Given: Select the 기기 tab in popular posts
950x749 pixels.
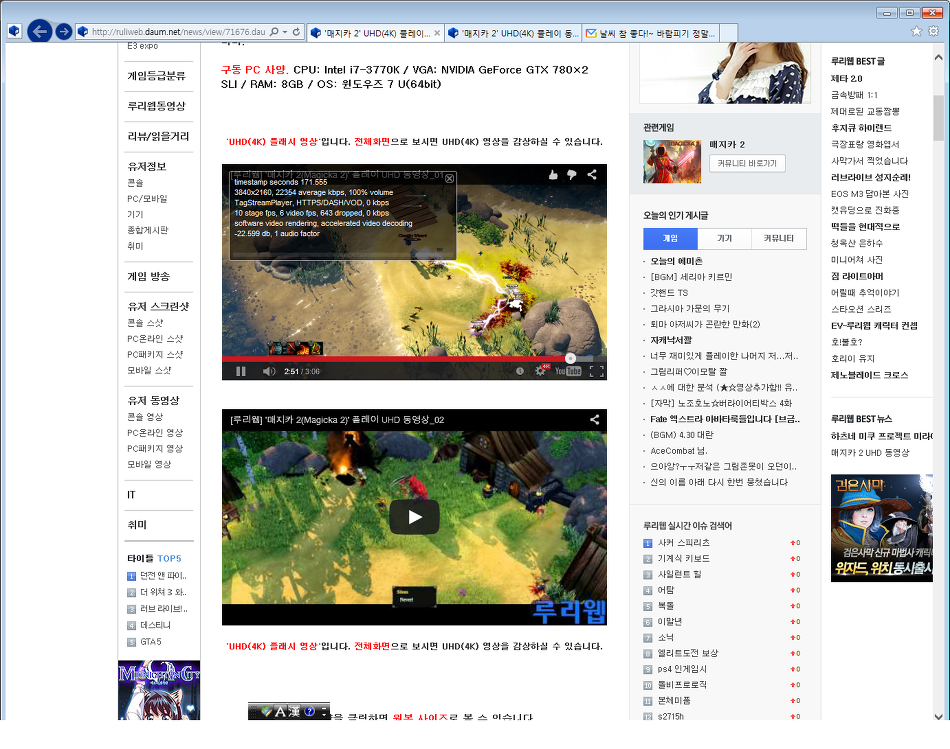Looking at the screenshot, I should pos(725,238).
